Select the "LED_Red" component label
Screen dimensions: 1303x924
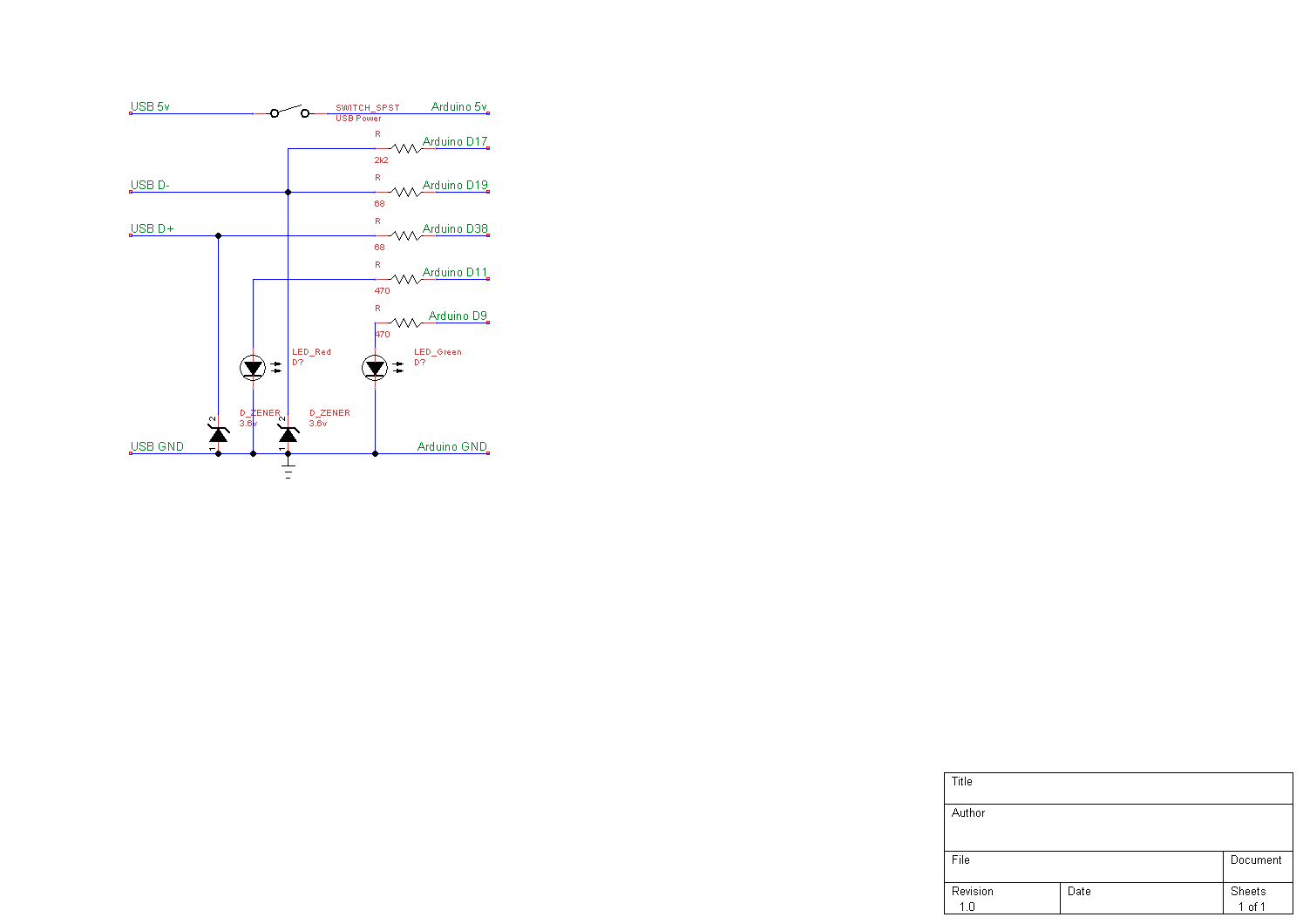(x=311, y=352)
